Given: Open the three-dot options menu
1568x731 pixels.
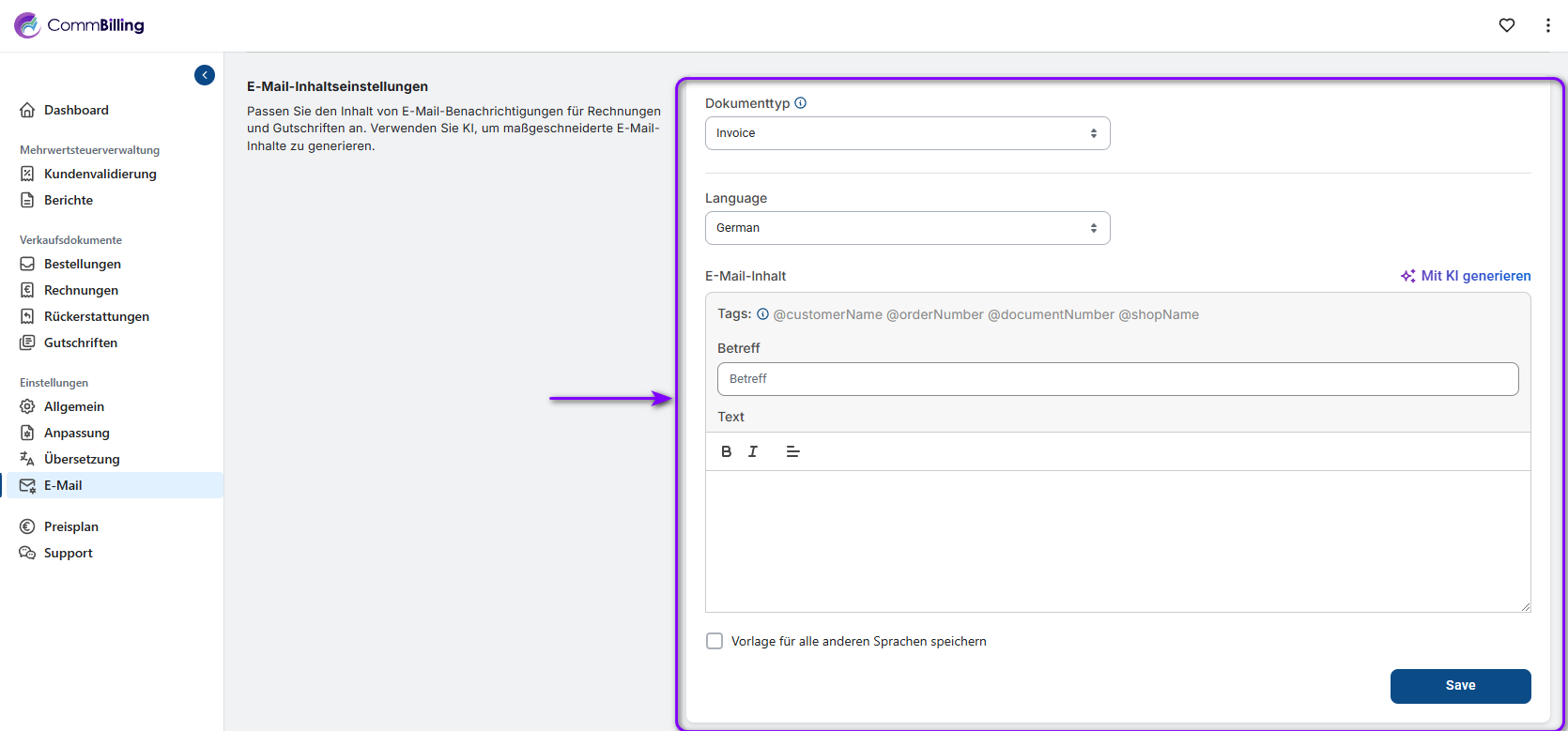Looking at the screenshot, I should (x=1547, y=25).
